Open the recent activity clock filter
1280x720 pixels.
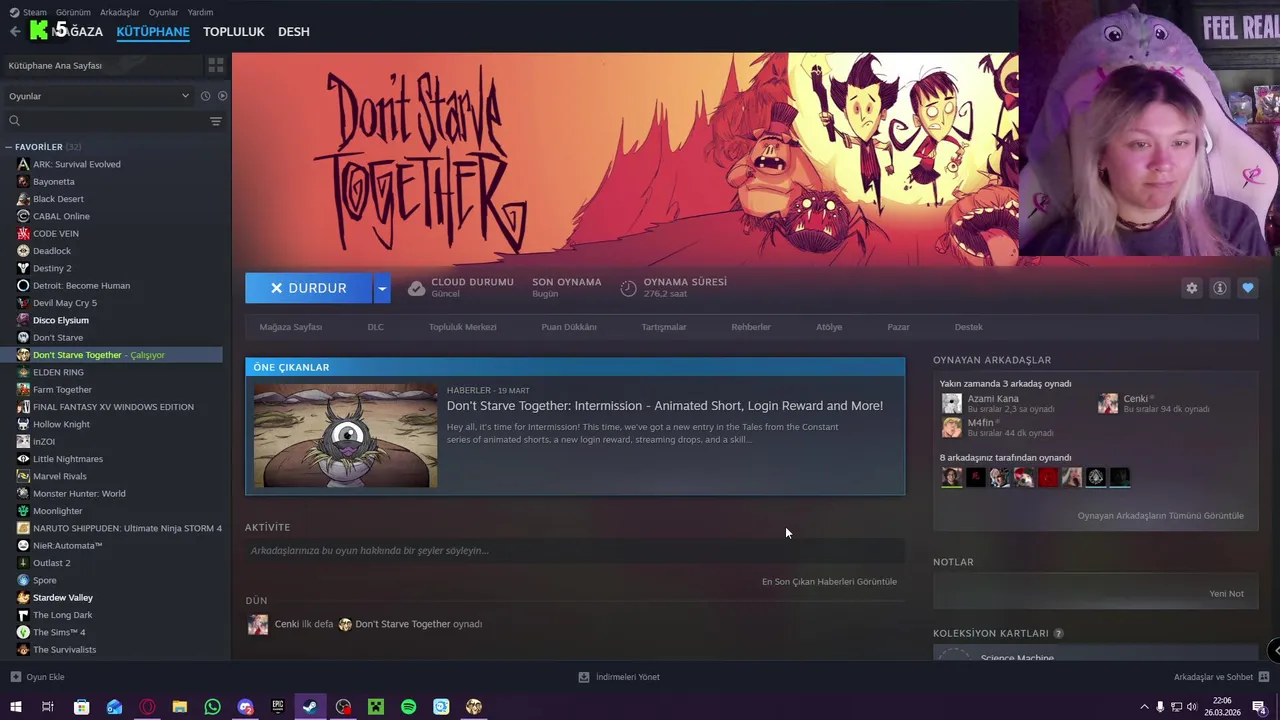coord(205,96)
